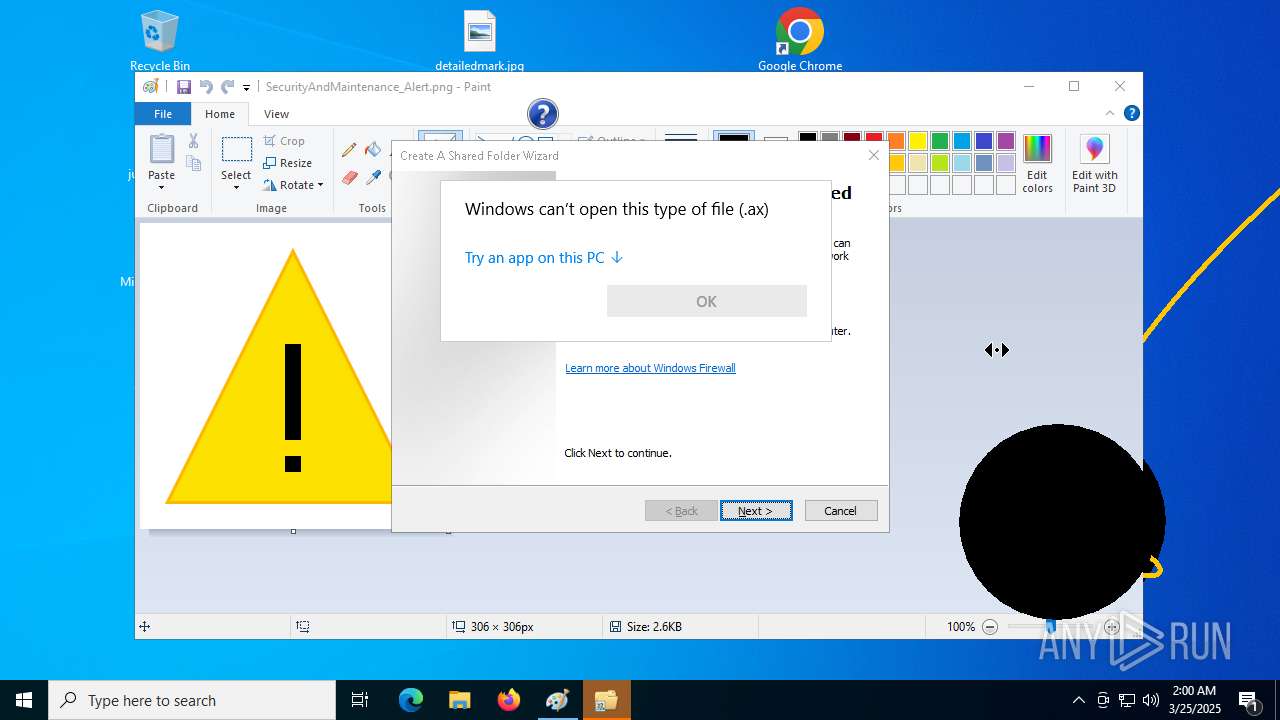Pick the indigo palette color

pyautogui.click(x=984, y=141)
